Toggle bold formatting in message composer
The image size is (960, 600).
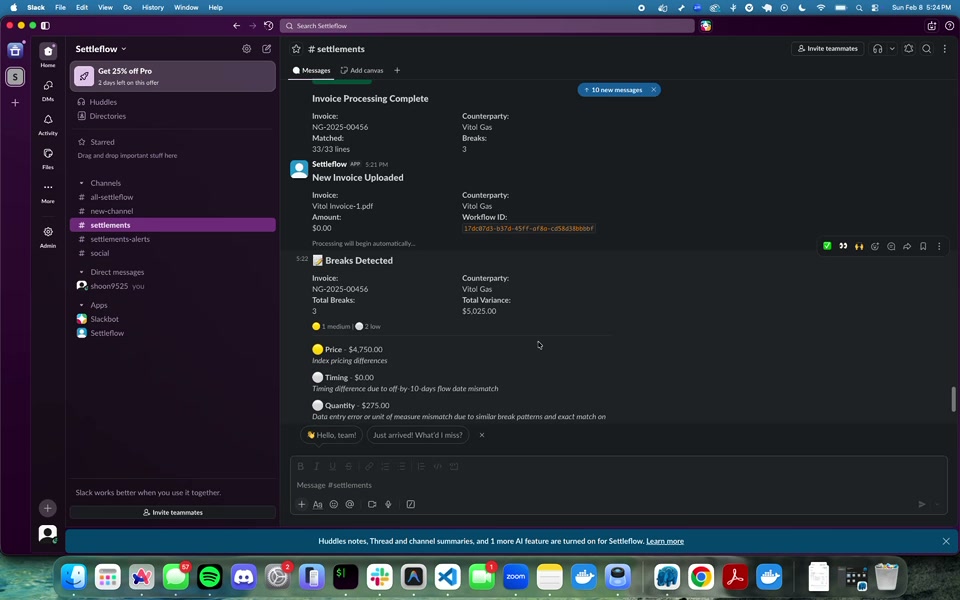(301, 466)
